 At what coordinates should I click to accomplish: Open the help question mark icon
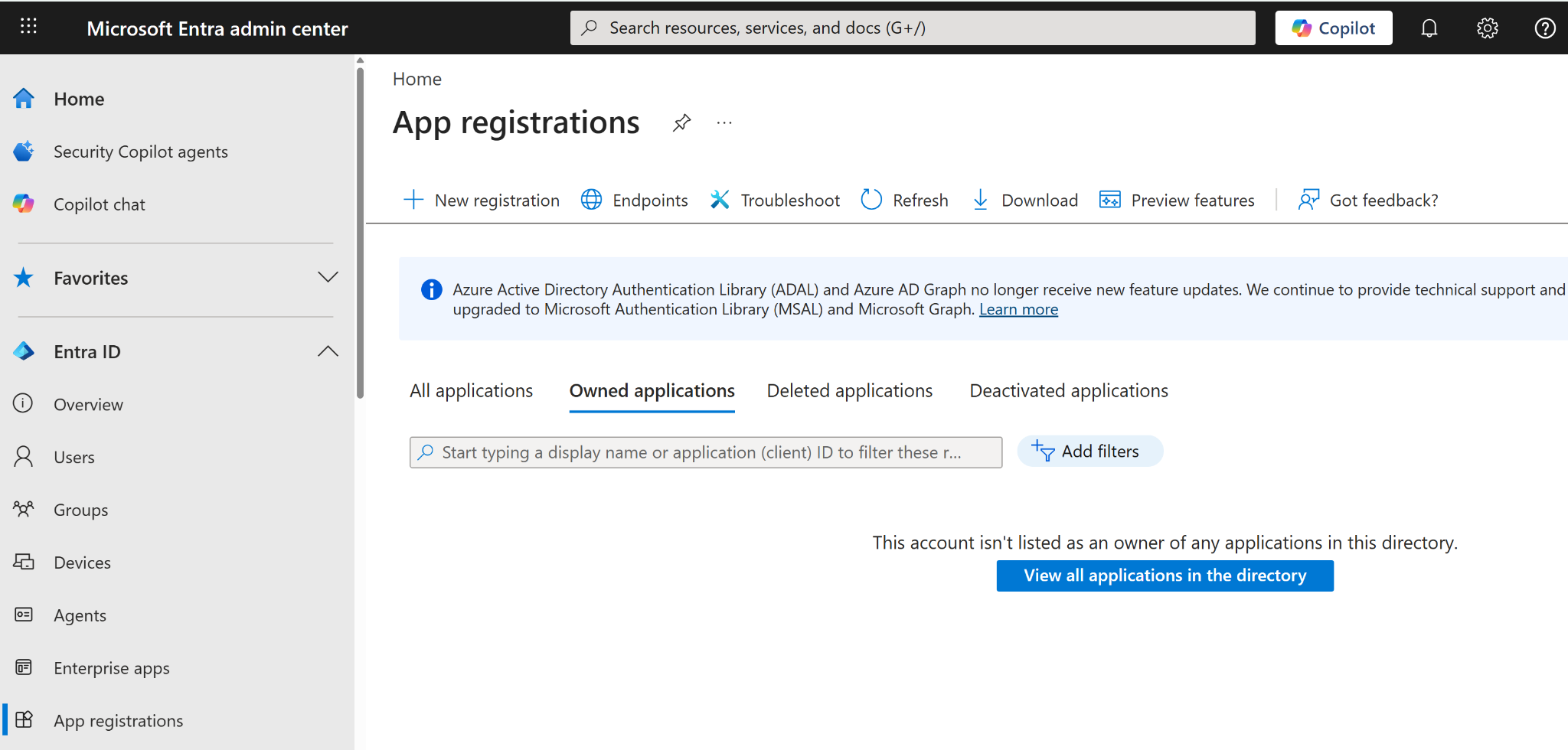pyautogui.click(x=1545, y=28)
